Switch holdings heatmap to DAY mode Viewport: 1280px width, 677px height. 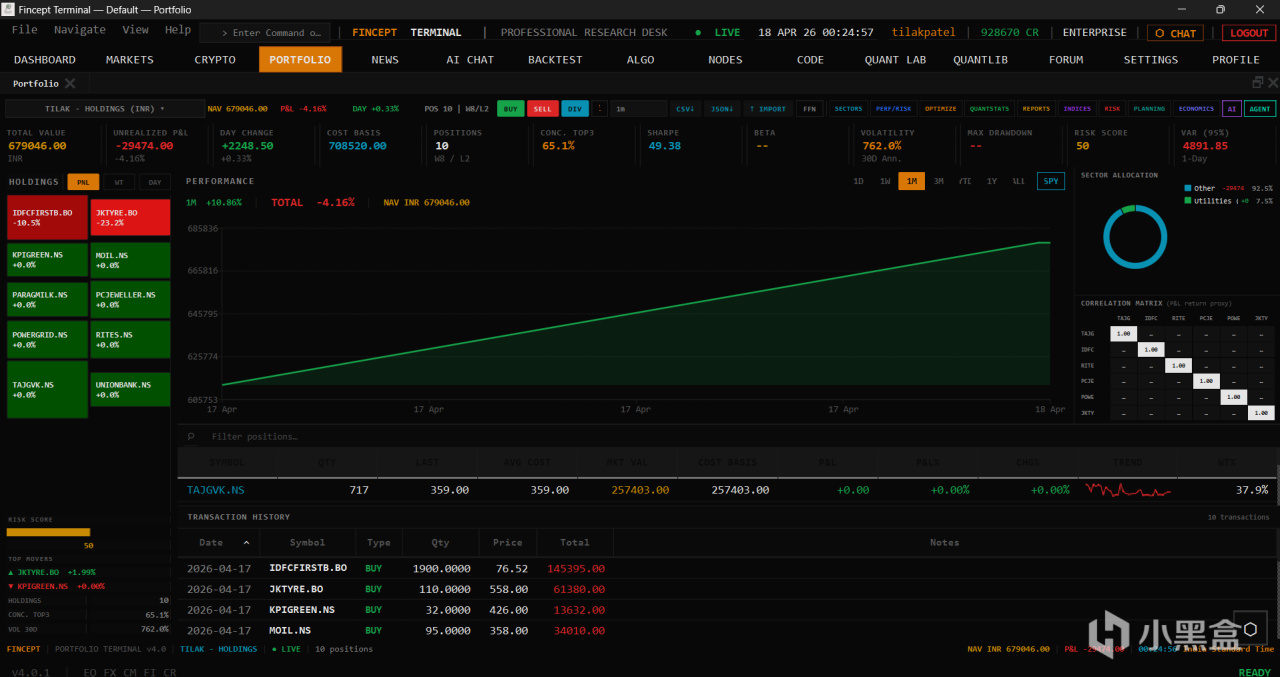click(x=154, y=182)
